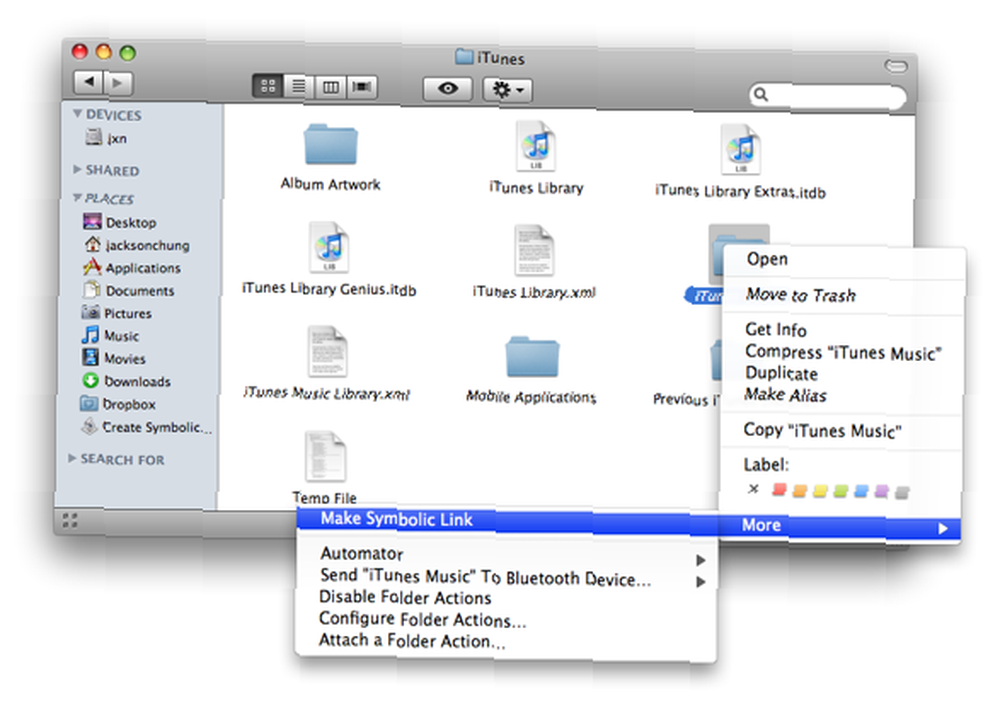Switch to list view

click(x=298, y=86)
